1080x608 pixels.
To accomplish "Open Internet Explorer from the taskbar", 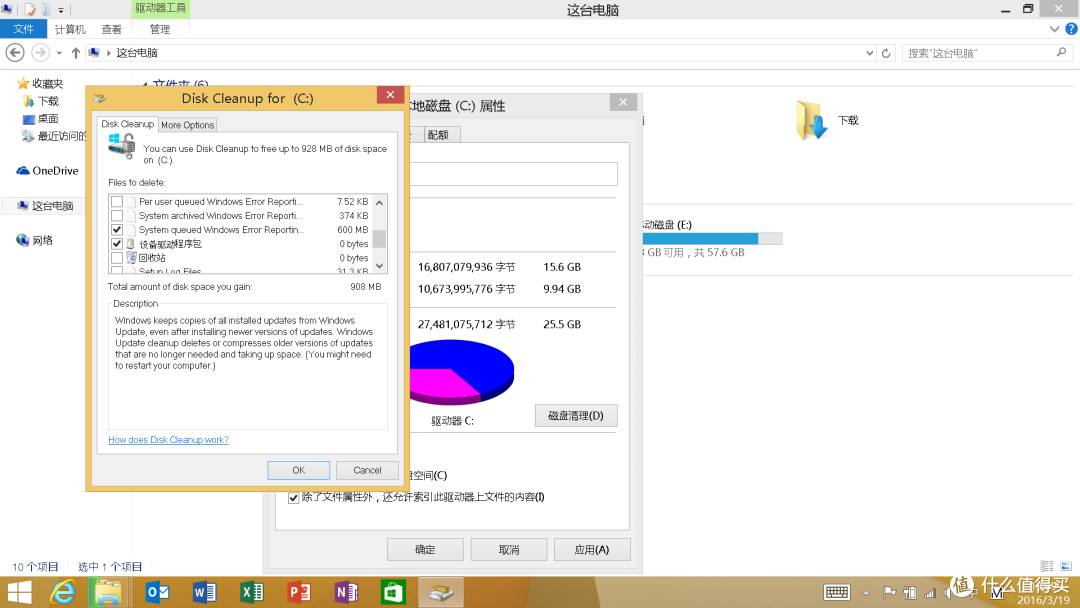I will coord(63,592).
